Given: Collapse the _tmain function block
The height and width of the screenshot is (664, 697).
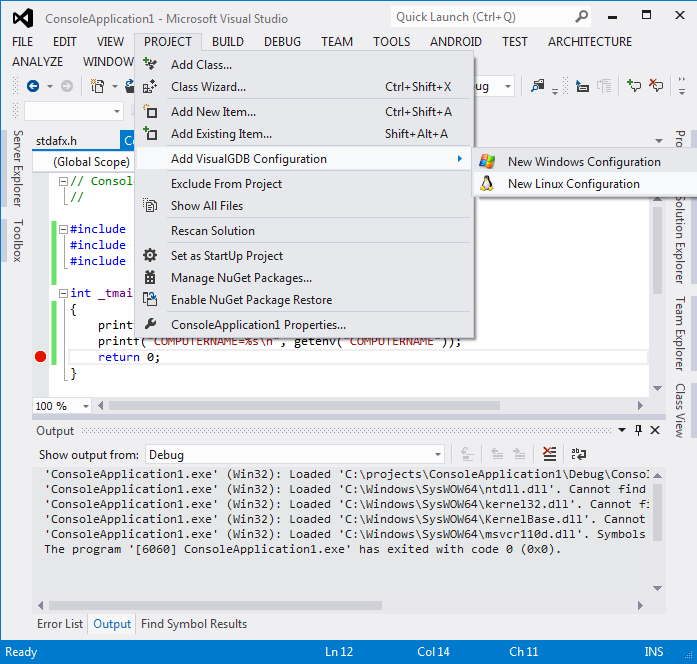Looking at the screenshot, I should [63, 293].
